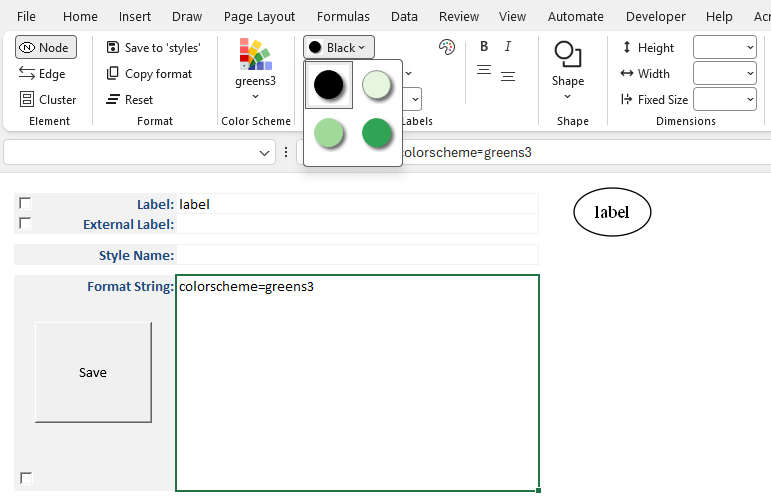Click Copy format button
This screenshot has width=771, height=503.
(149, 74)
